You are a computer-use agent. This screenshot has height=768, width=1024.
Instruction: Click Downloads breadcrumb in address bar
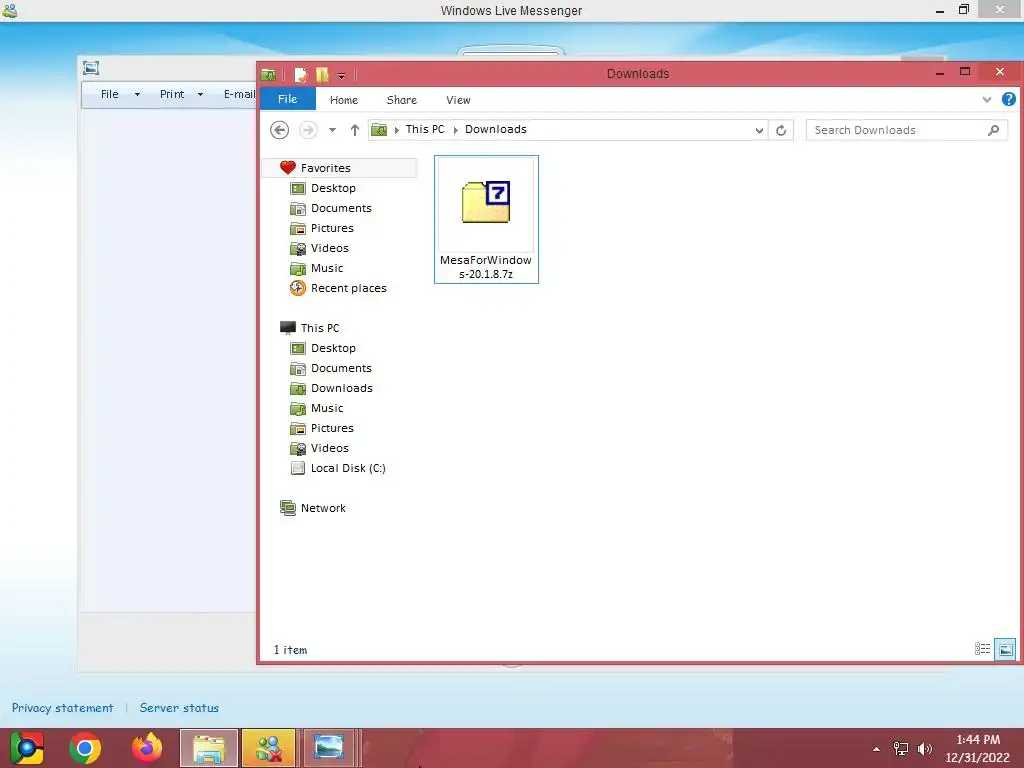tap(496, 129)
